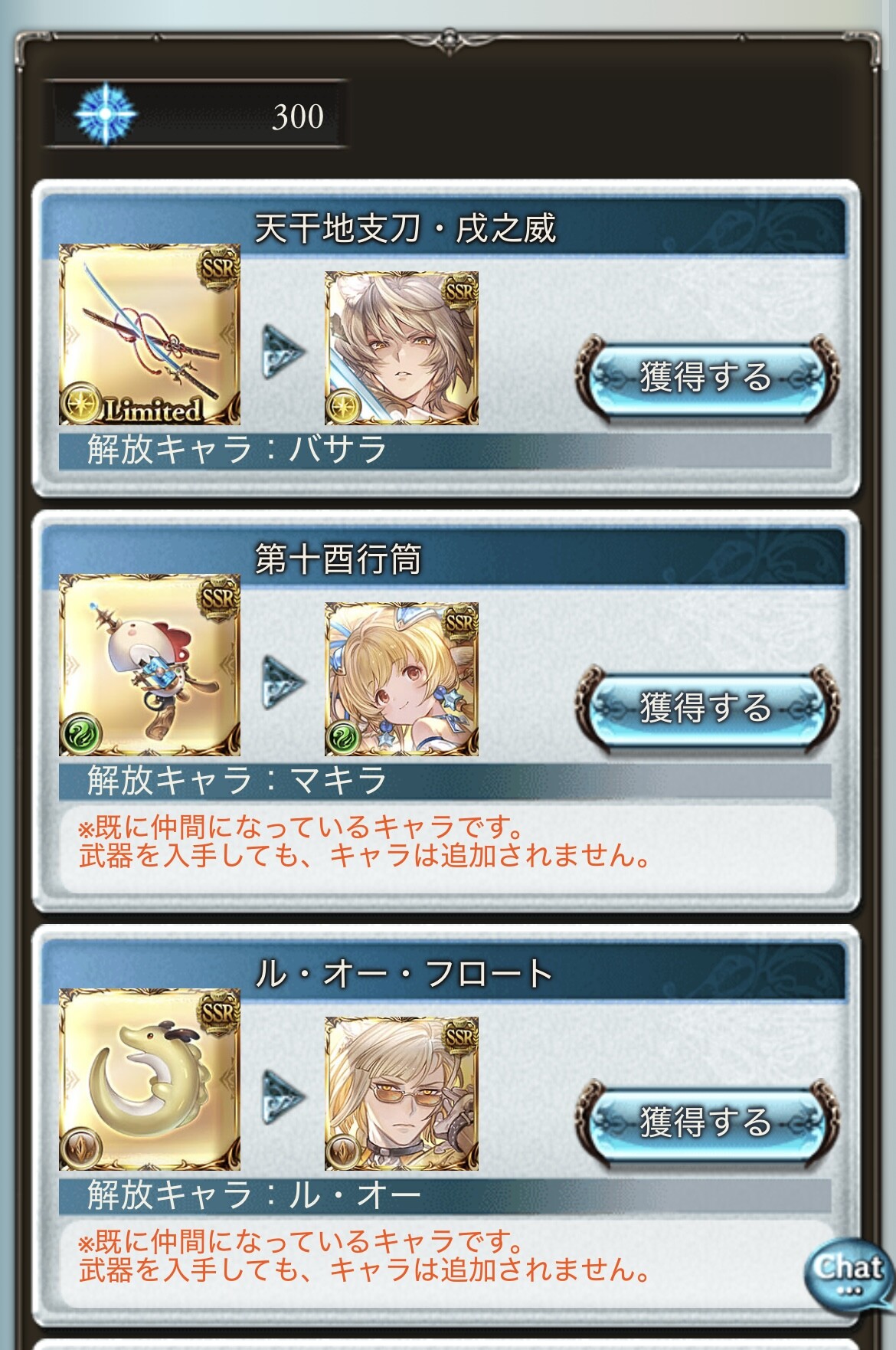This screenshot has width=896, height=1350.
Task: Tap the Limited badge on katana
Action: 153,410
